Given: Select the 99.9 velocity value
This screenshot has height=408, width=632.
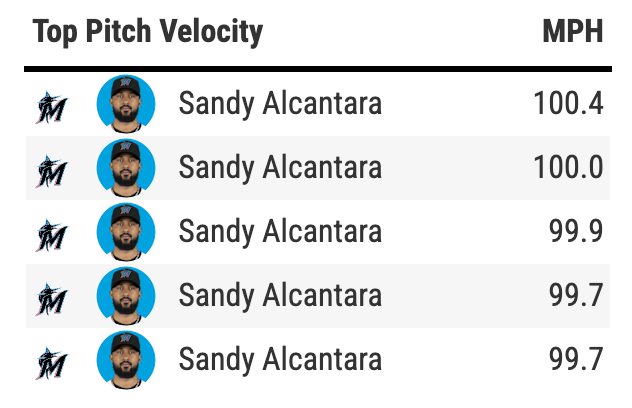Looking at the screenshot, I should point(576,231).
